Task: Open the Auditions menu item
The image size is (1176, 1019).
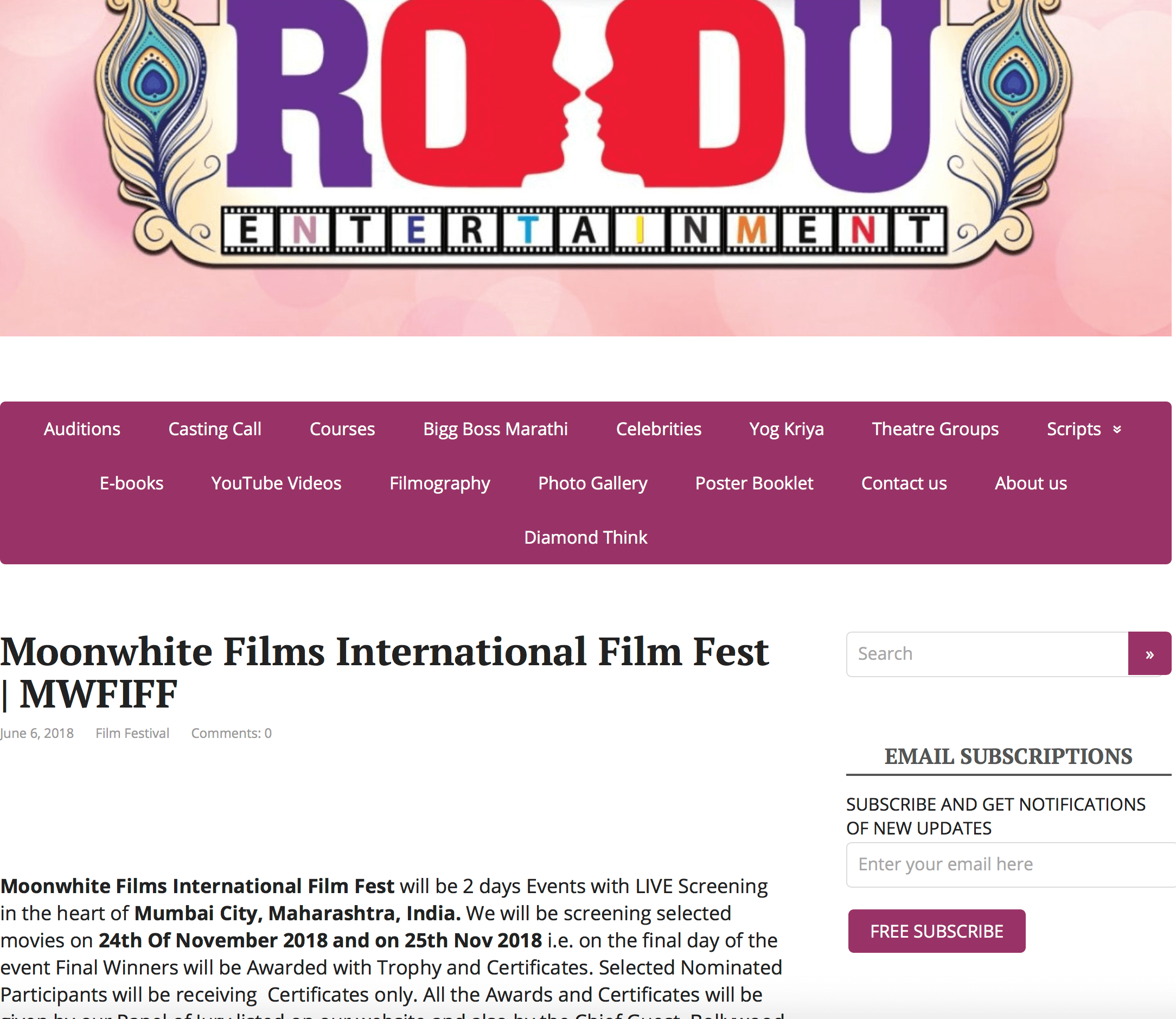Action: click(82, 429)
